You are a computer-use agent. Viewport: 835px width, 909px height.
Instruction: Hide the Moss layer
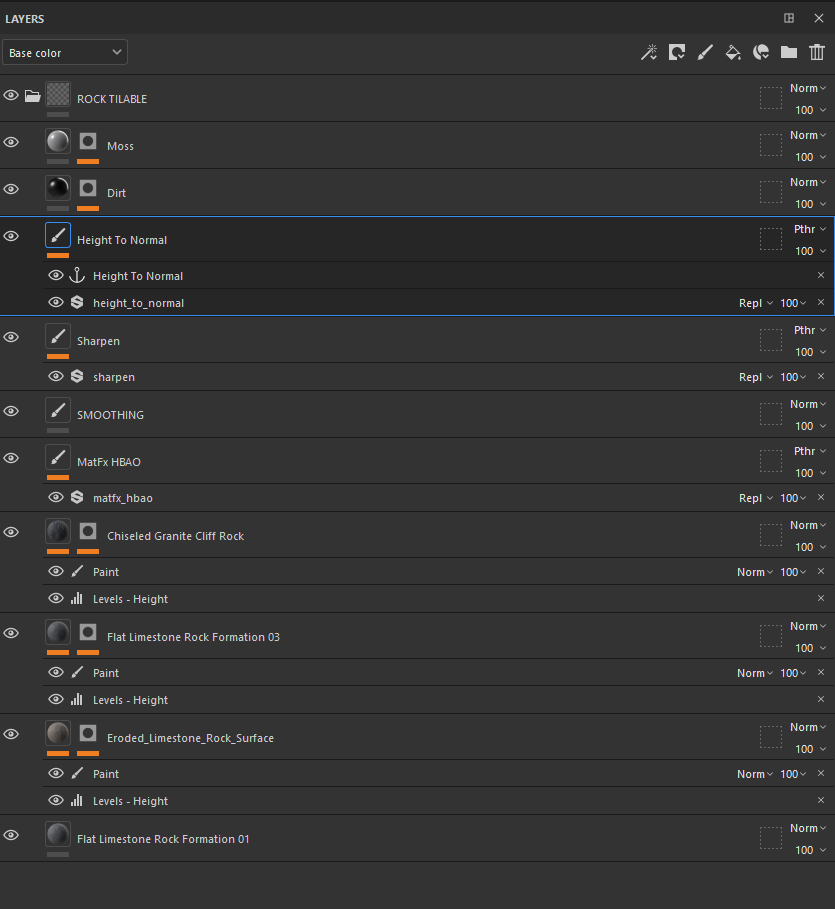[11, 142]
